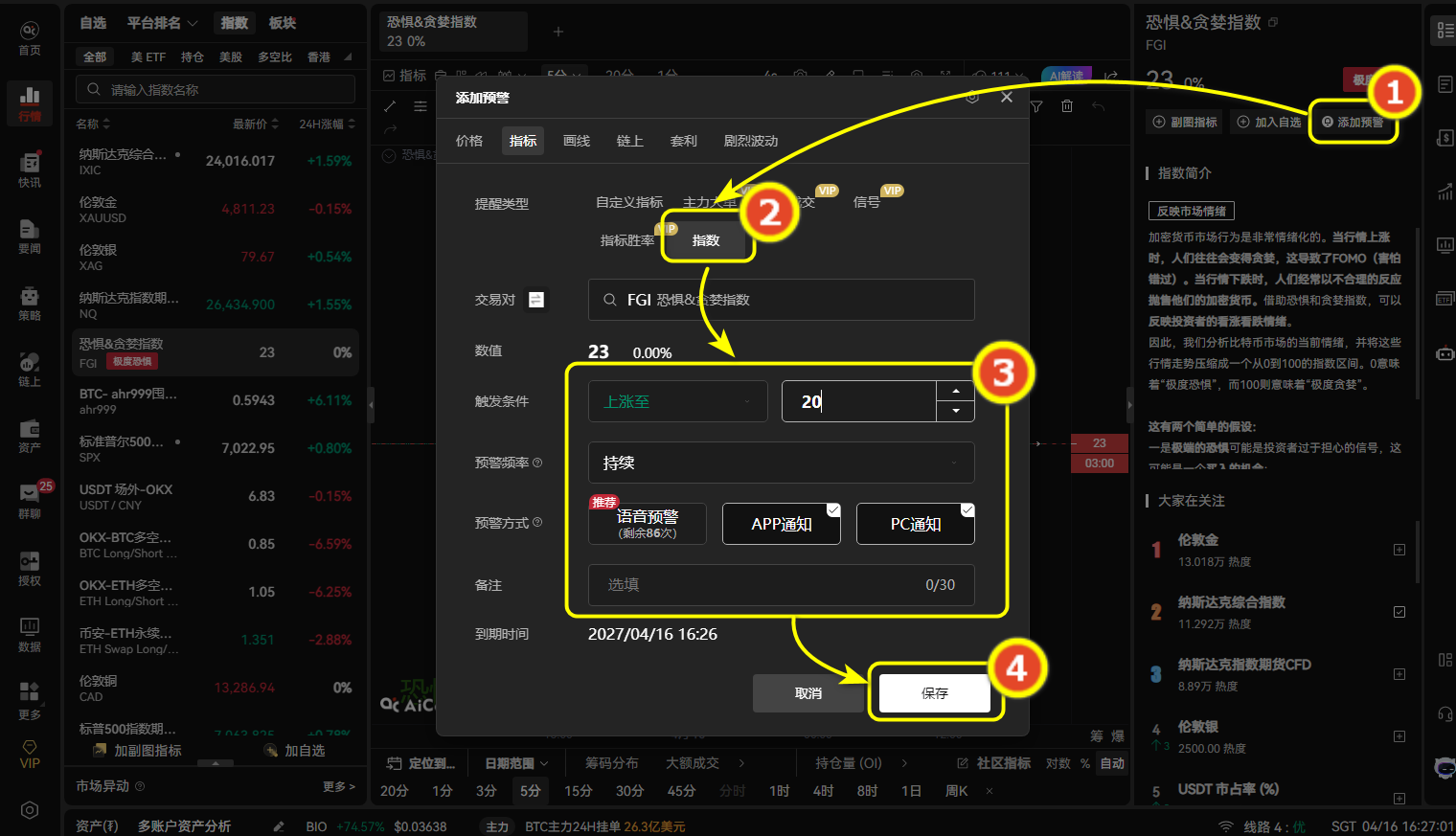Open the 快讯 news flash panel
1456x836 pixels.
(x=29, y=172)
